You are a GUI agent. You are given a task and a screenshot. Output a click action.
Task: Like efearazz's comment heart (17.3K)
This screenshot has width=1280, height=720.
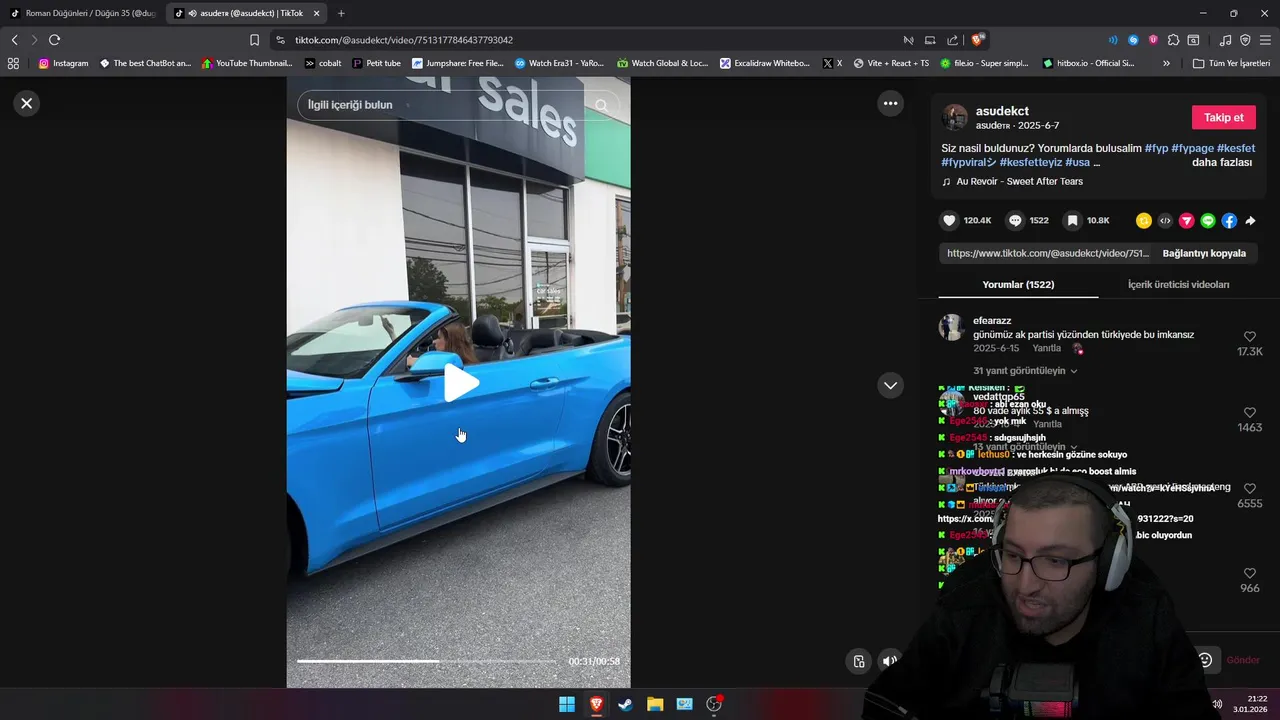point(1249,337)
